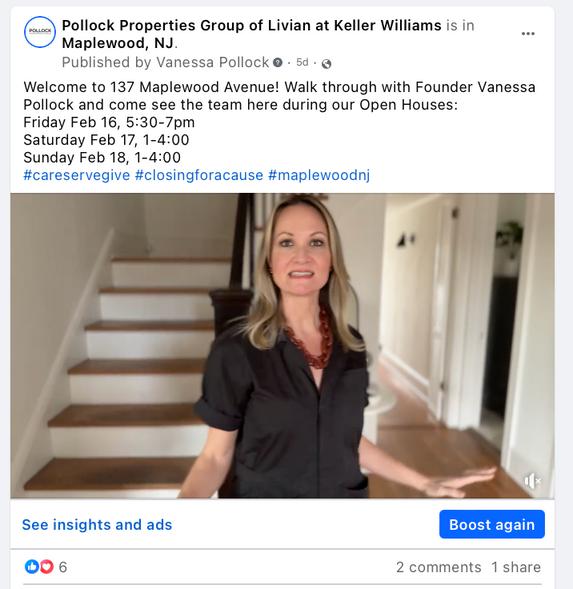The height and width of the screenshot is (589, 573).
Task: Click the #closingforacause hashtag
Action: [x=199, y=175]
